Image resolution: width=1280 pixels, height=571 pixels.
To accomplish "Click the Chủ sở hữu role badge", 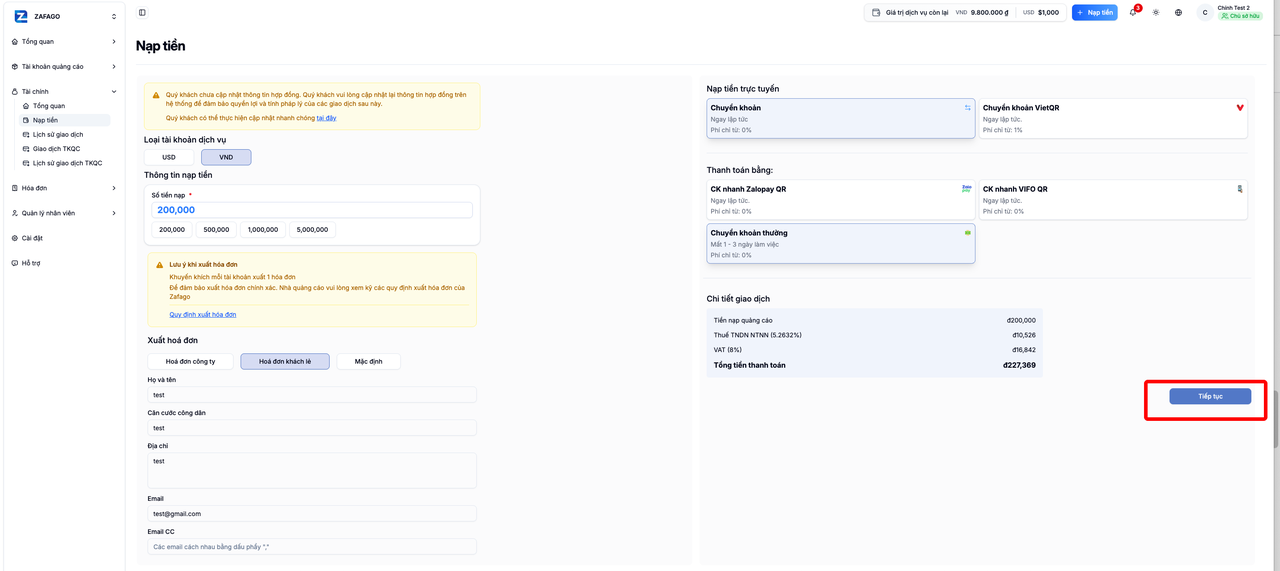I will [1240, 17].
